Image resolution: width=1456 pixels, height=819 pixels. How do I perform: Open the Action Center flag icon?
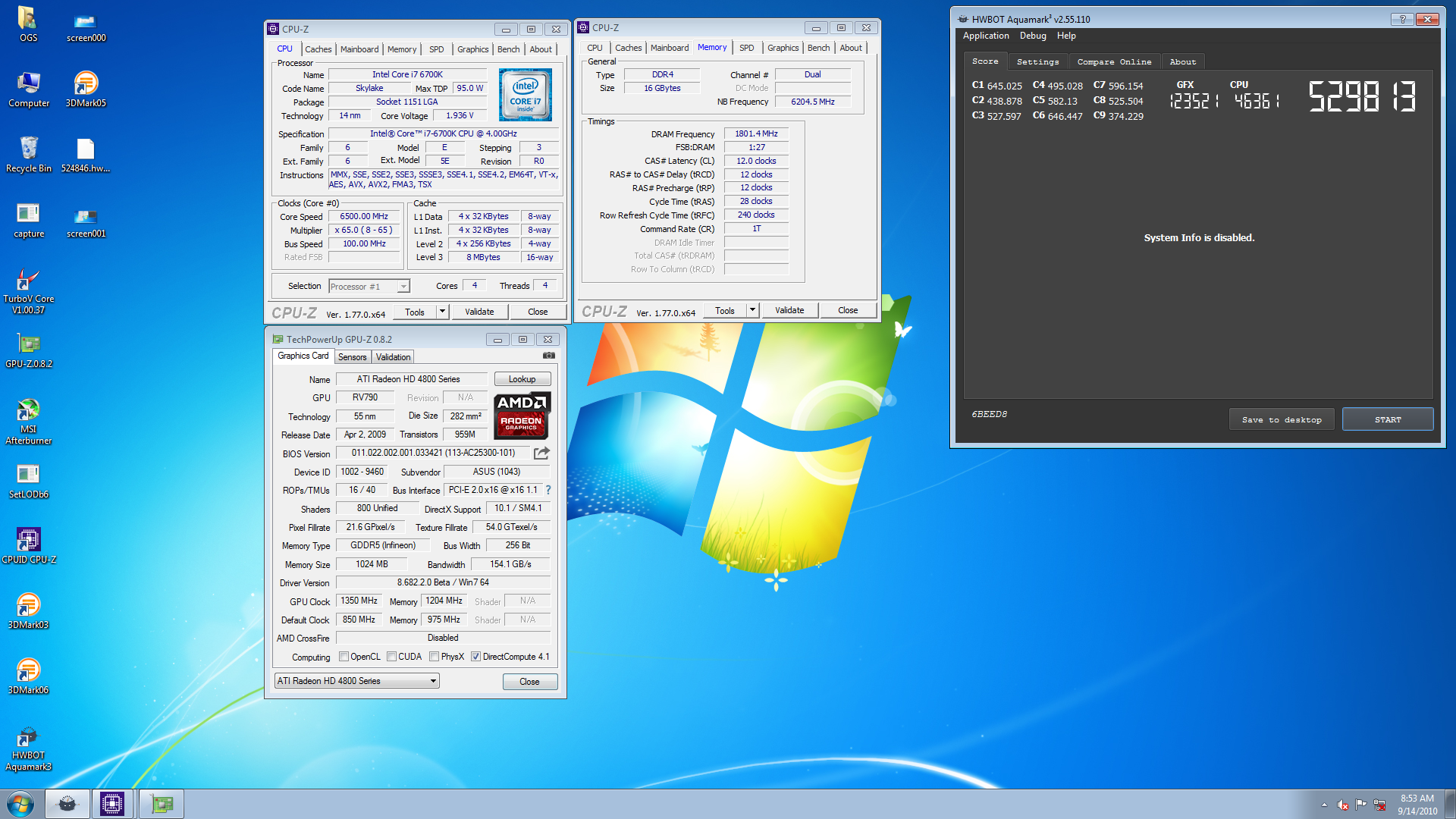[x=1361, y=805]
